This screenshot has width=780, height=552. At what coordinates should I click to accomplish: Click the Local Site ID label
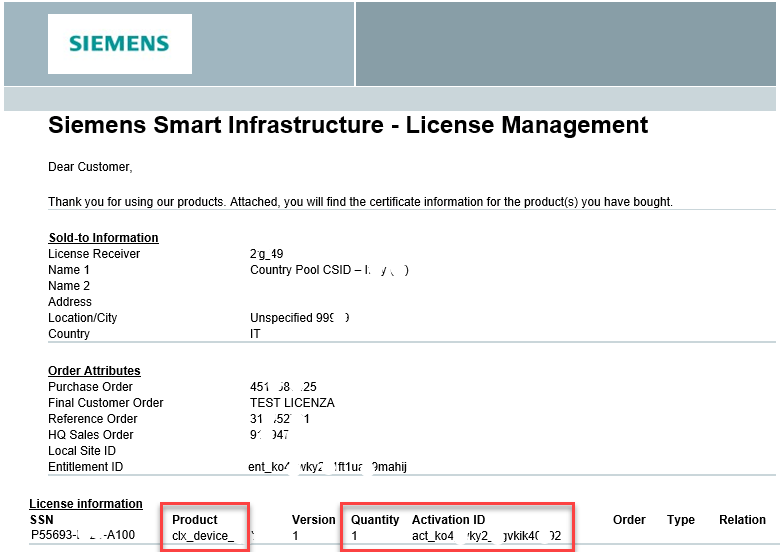82,451
